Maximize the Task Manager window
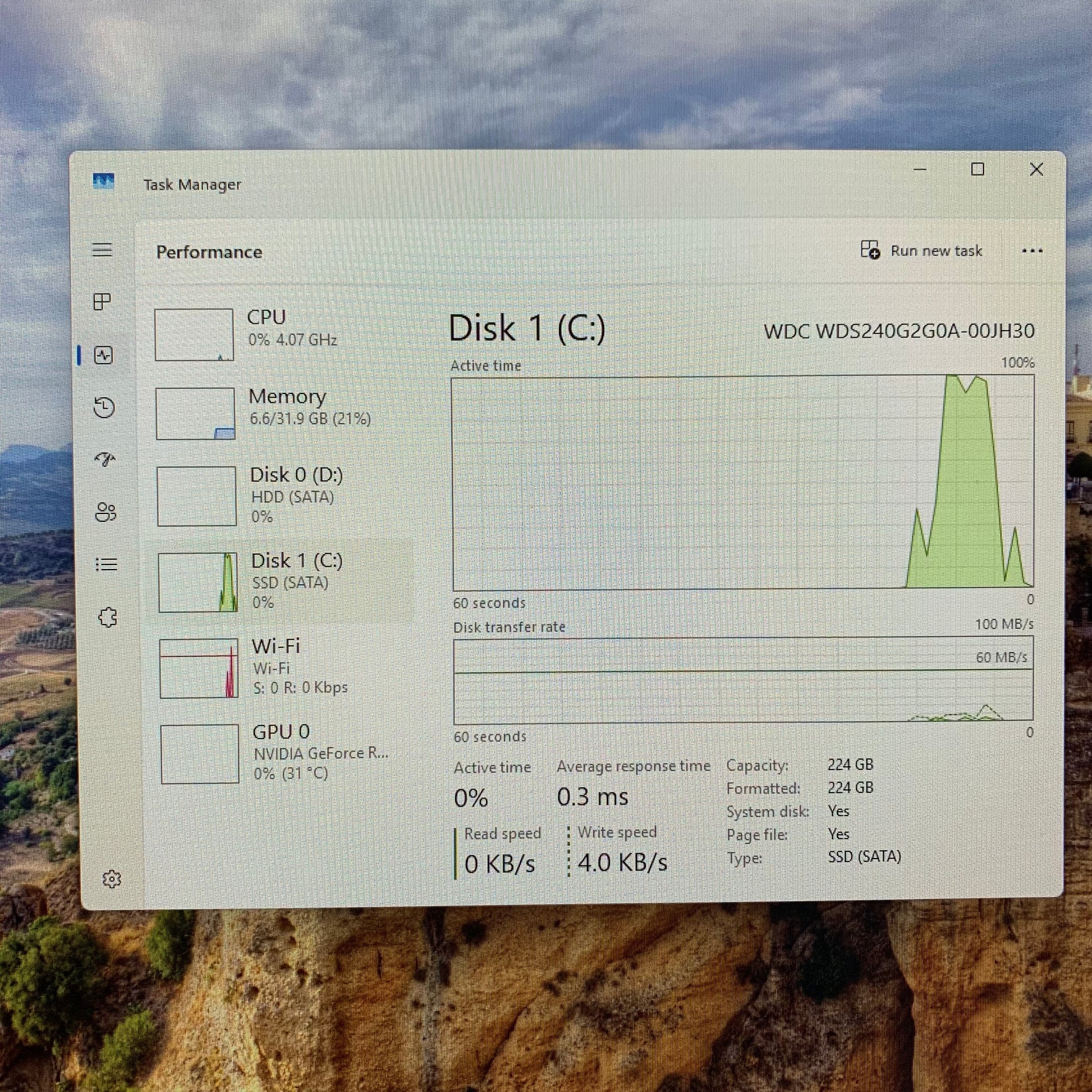This screenshot has height=1092, width=1092. (978, 169)
